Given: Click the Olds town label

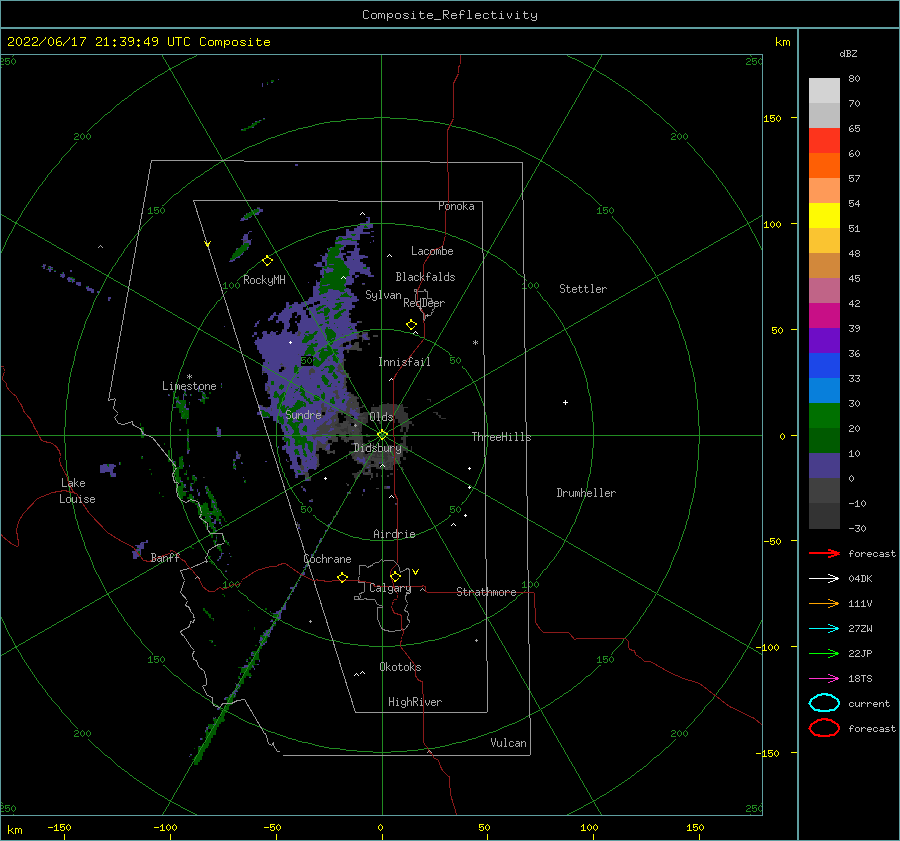Looking at the screenshot, I should 381,417.
